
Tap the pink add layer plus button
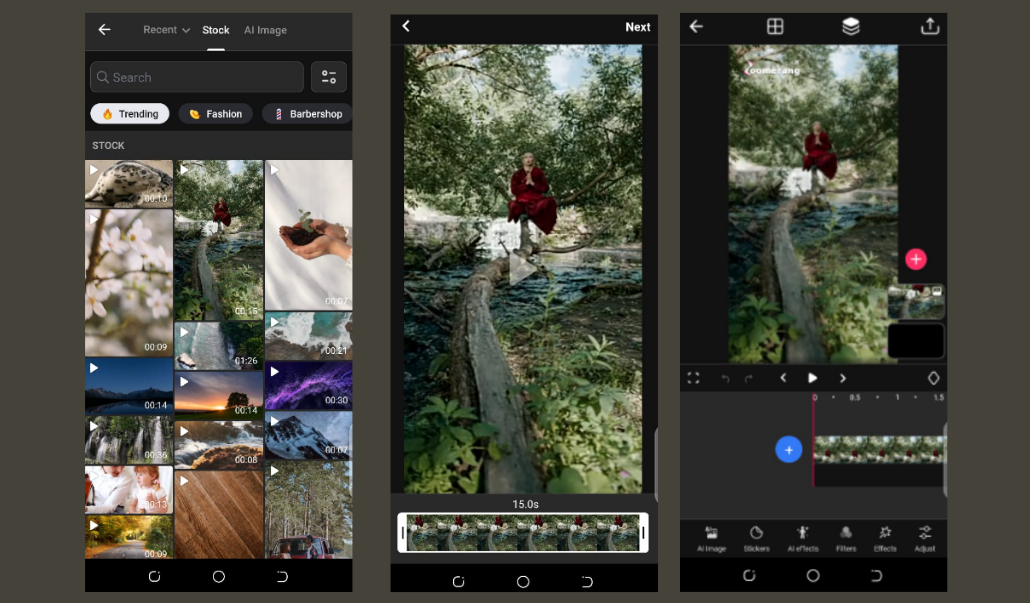click(x=916, y=259)
